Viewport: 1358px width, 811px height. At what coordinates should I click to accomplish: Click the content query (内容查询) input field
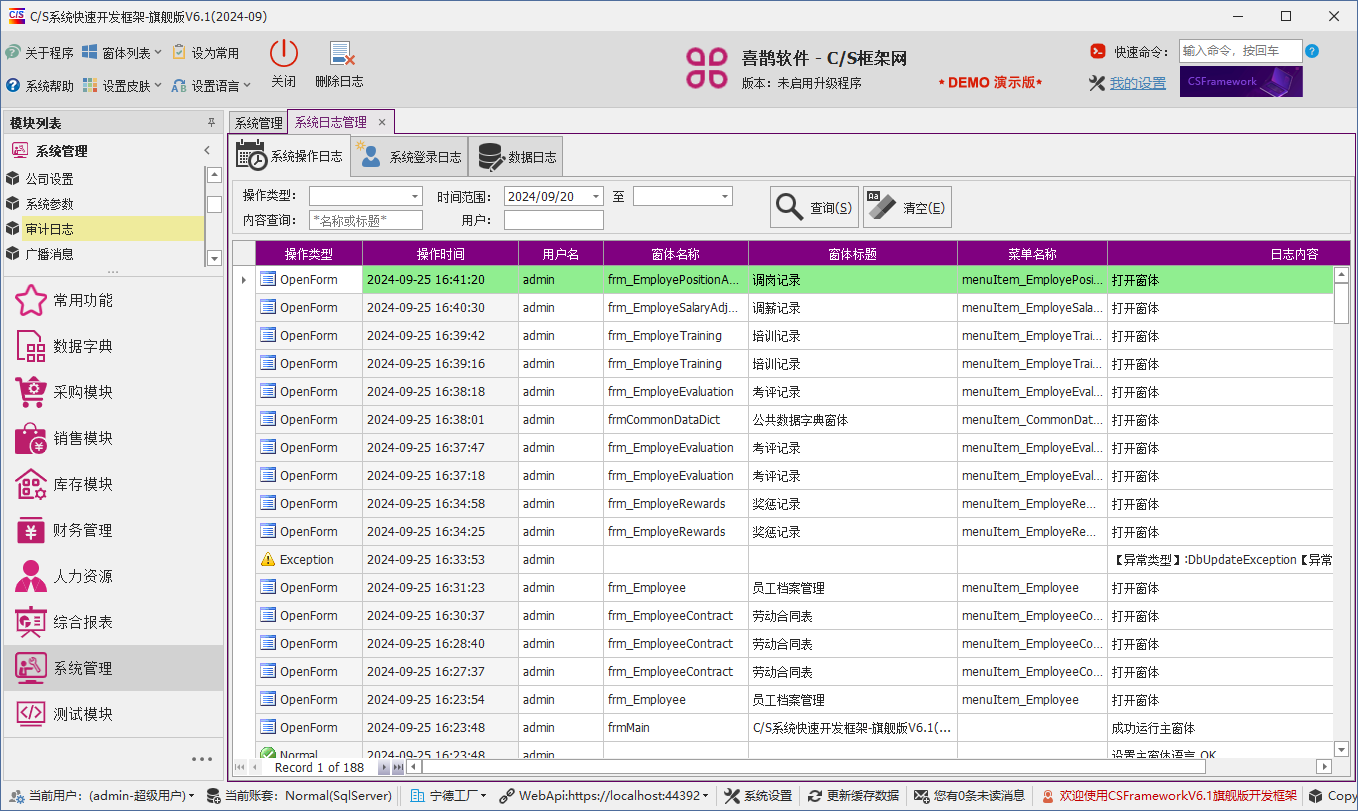click(x=366, y=220)
